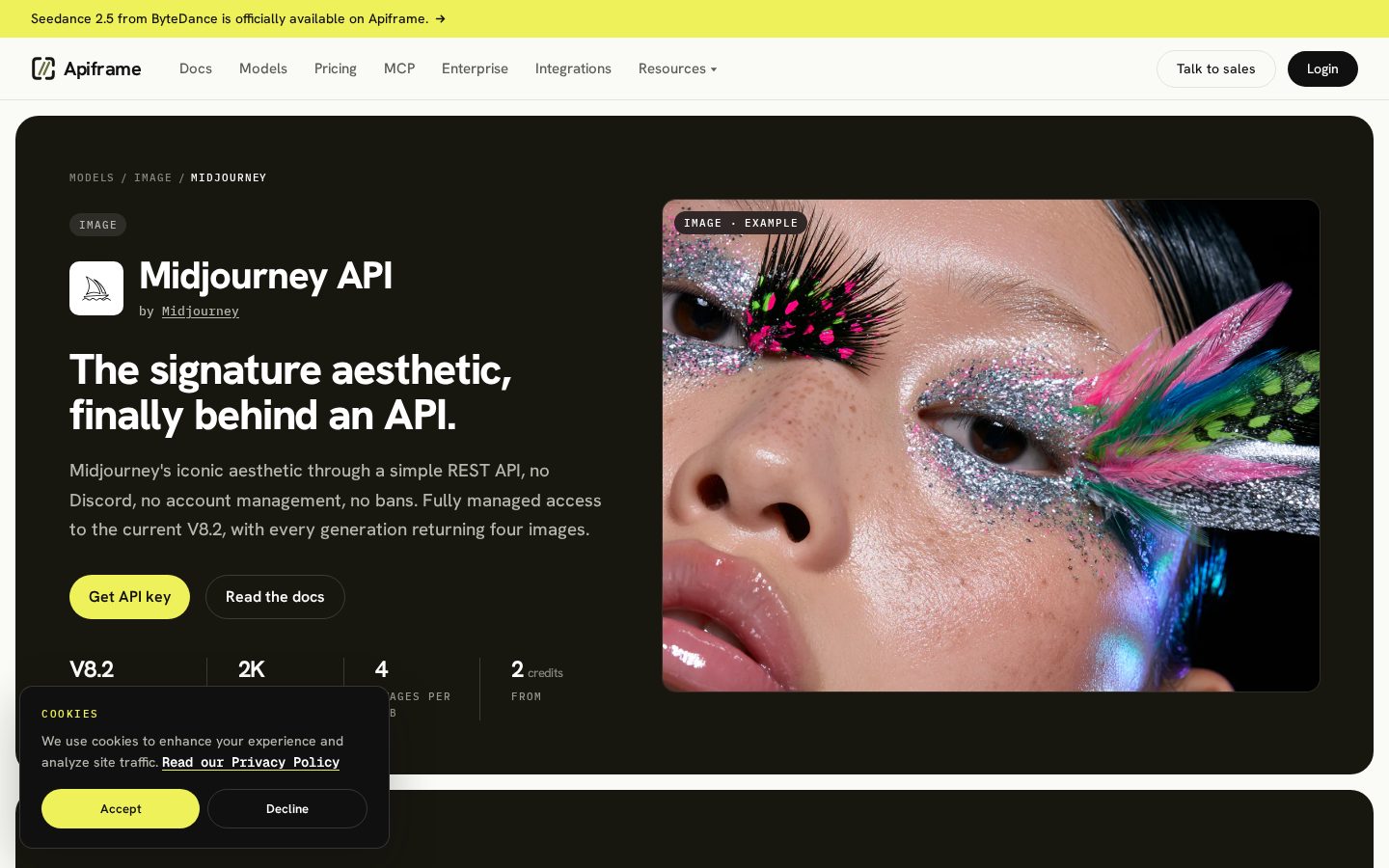Image resolution: width=1389 pixels, height=868 pixels.
Task: Click Get API key button
Action: click(x=129, y=597)
